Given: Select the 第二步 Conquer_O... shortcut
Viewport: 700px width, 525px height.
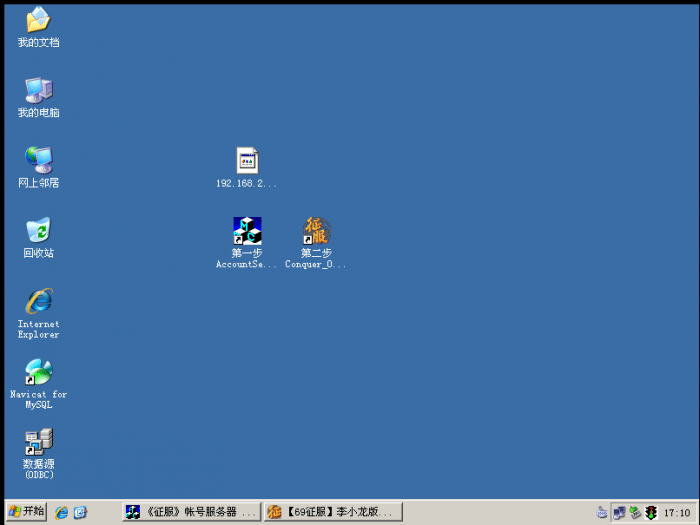Looking at the screenshot, I should pos(316,231).
